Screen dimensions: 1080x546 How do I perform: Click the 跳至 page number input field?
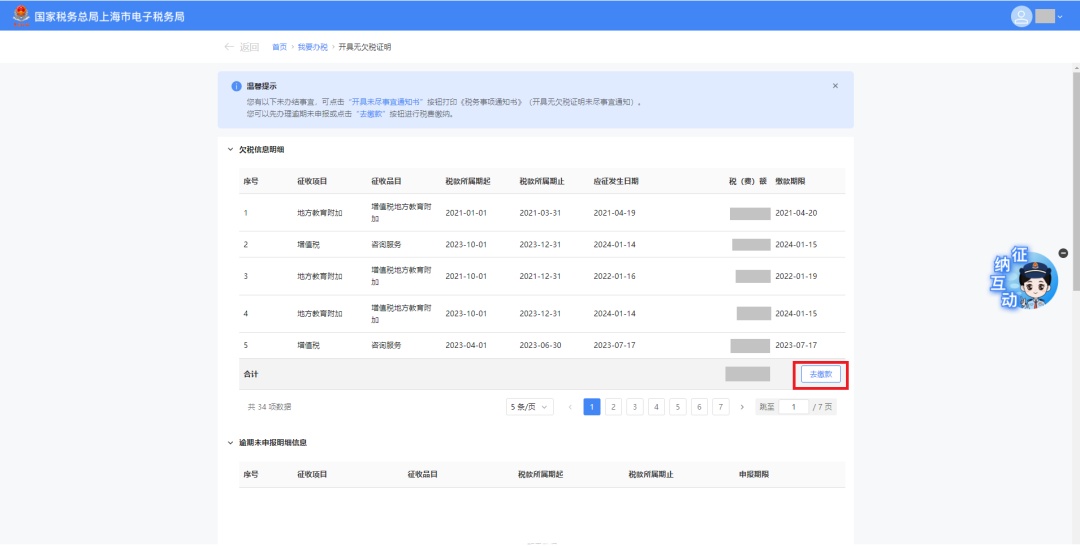[x=793, y=407]
